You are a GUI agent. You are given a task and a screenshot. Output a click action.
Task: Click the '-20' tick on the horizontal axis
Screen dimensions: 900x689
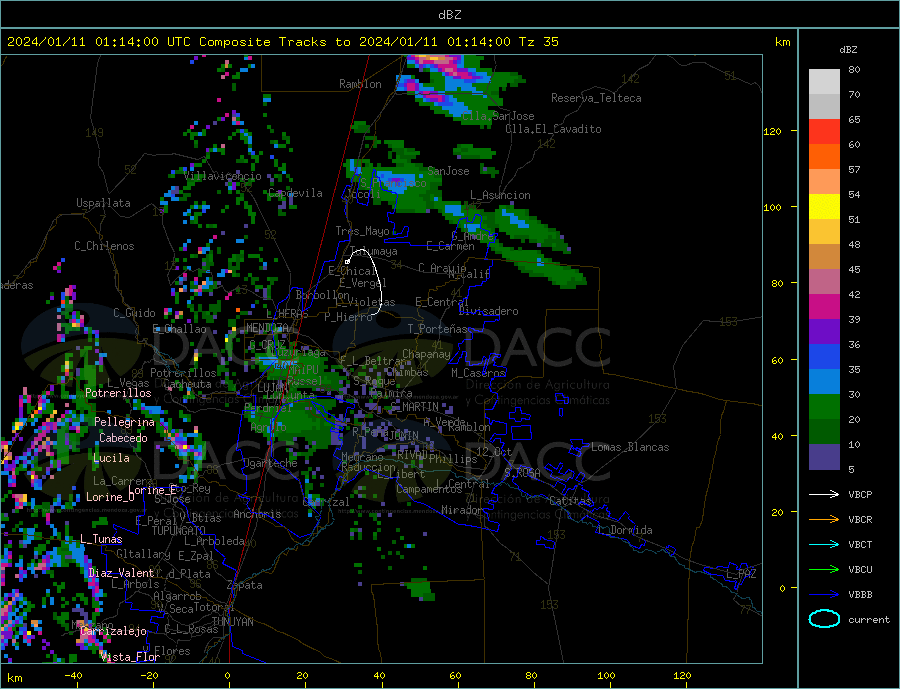click(x=150, y=676)
